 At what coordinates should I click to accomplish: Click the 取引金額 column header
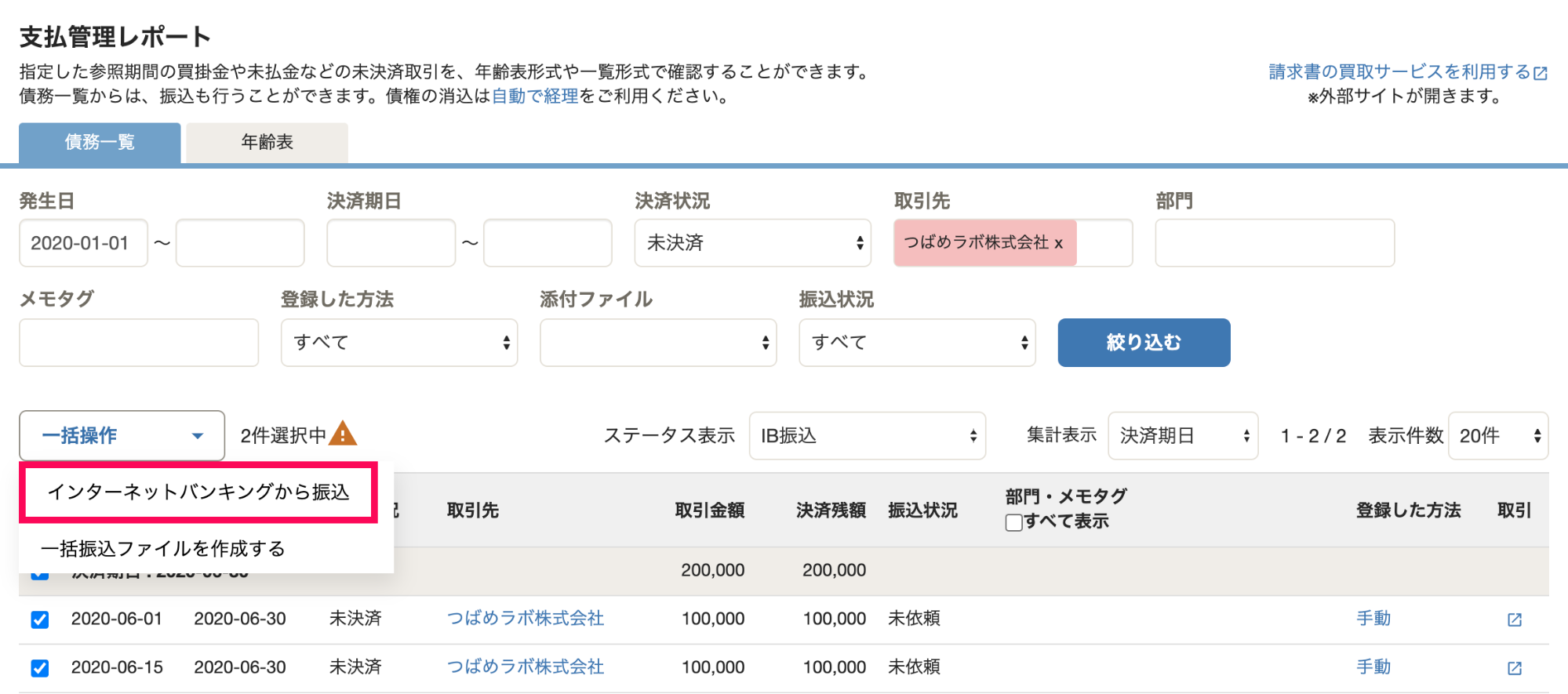(x=710, y=511)
